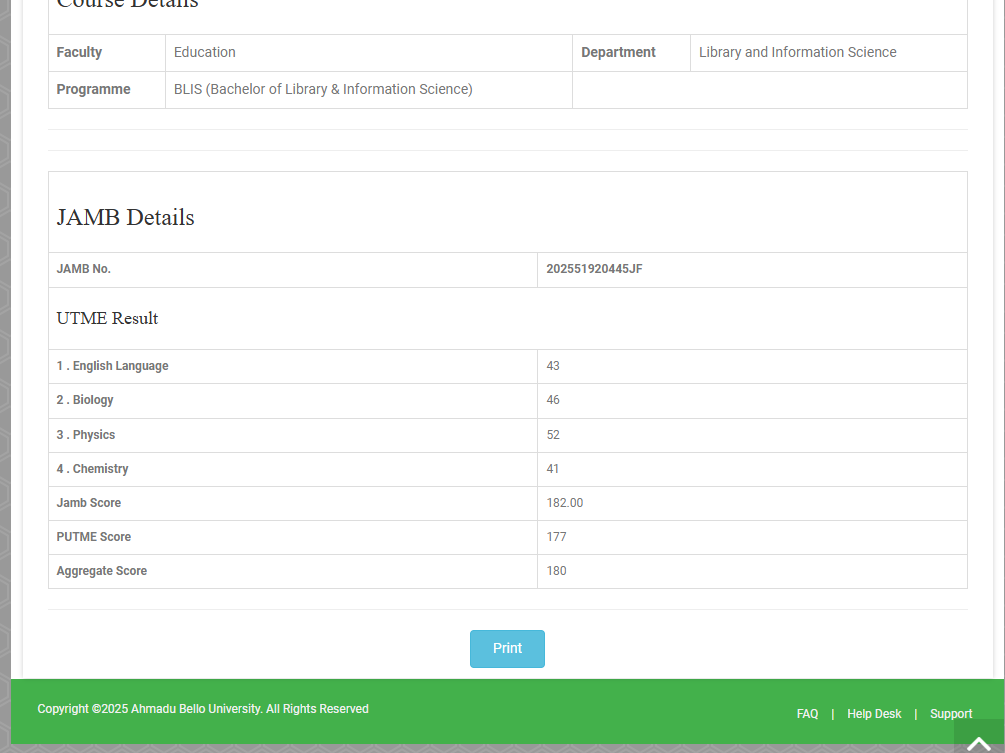The height and width of the screenshot is (753, 1005).
Task: Visit the Support footer link
Action: 950,714
